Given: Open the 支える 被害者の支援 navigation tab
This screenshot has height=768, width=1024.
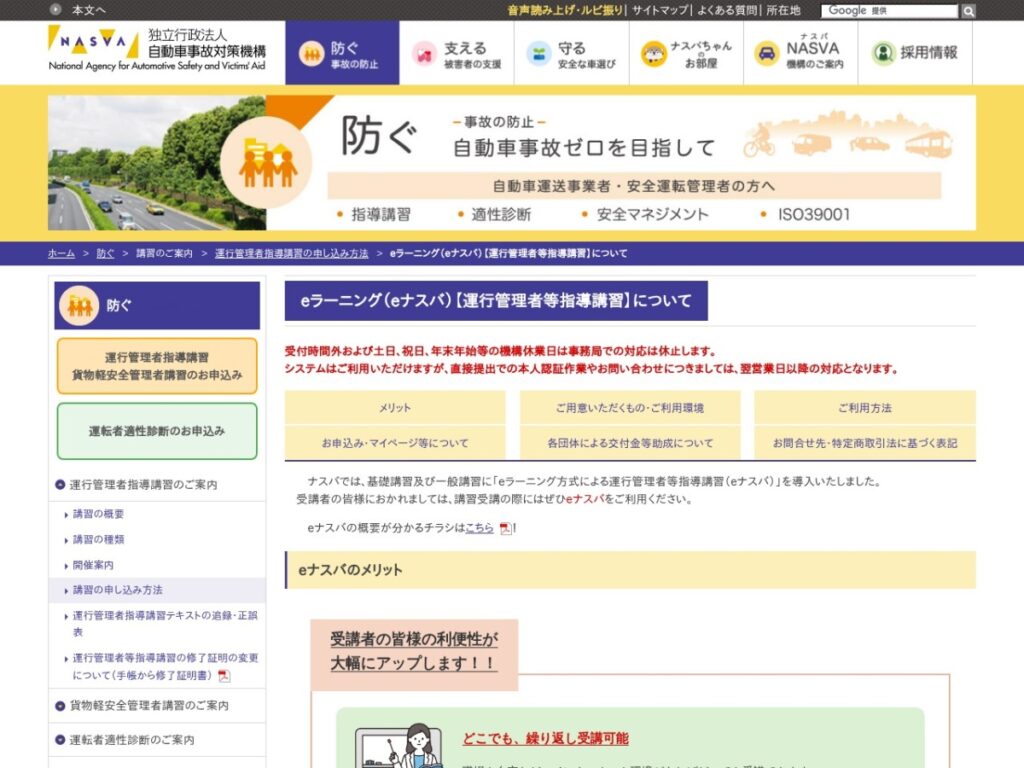Looking at the screenshot, I should [x=456, y=53].
